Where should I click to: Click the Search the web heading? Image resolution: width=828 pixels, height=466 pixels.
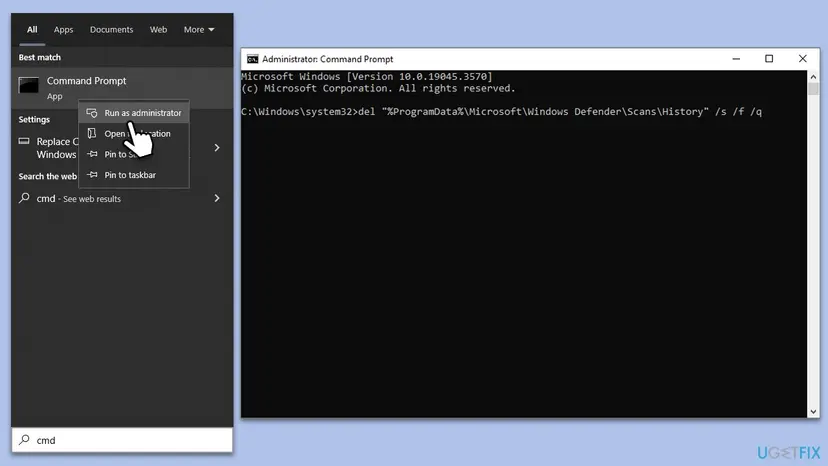48,176
